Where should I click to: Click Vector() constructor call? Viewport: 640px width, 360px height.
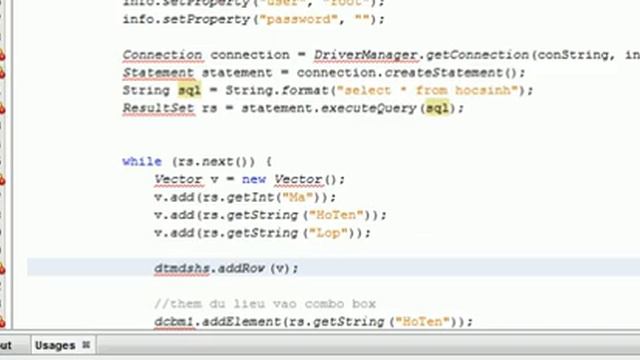[x=305, y=180]
